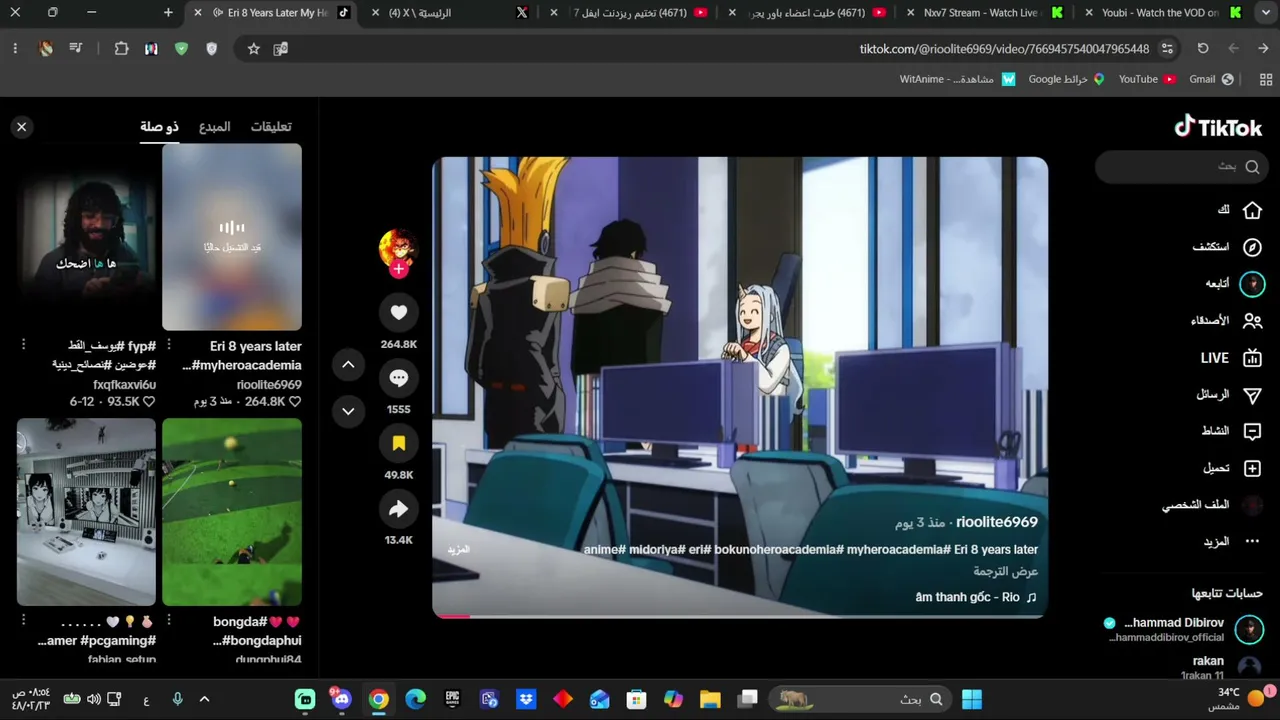Open the تحميل upload page
Viewport: 1280px width, 720px height.
pyautogui.click(x=1232, y=468)
